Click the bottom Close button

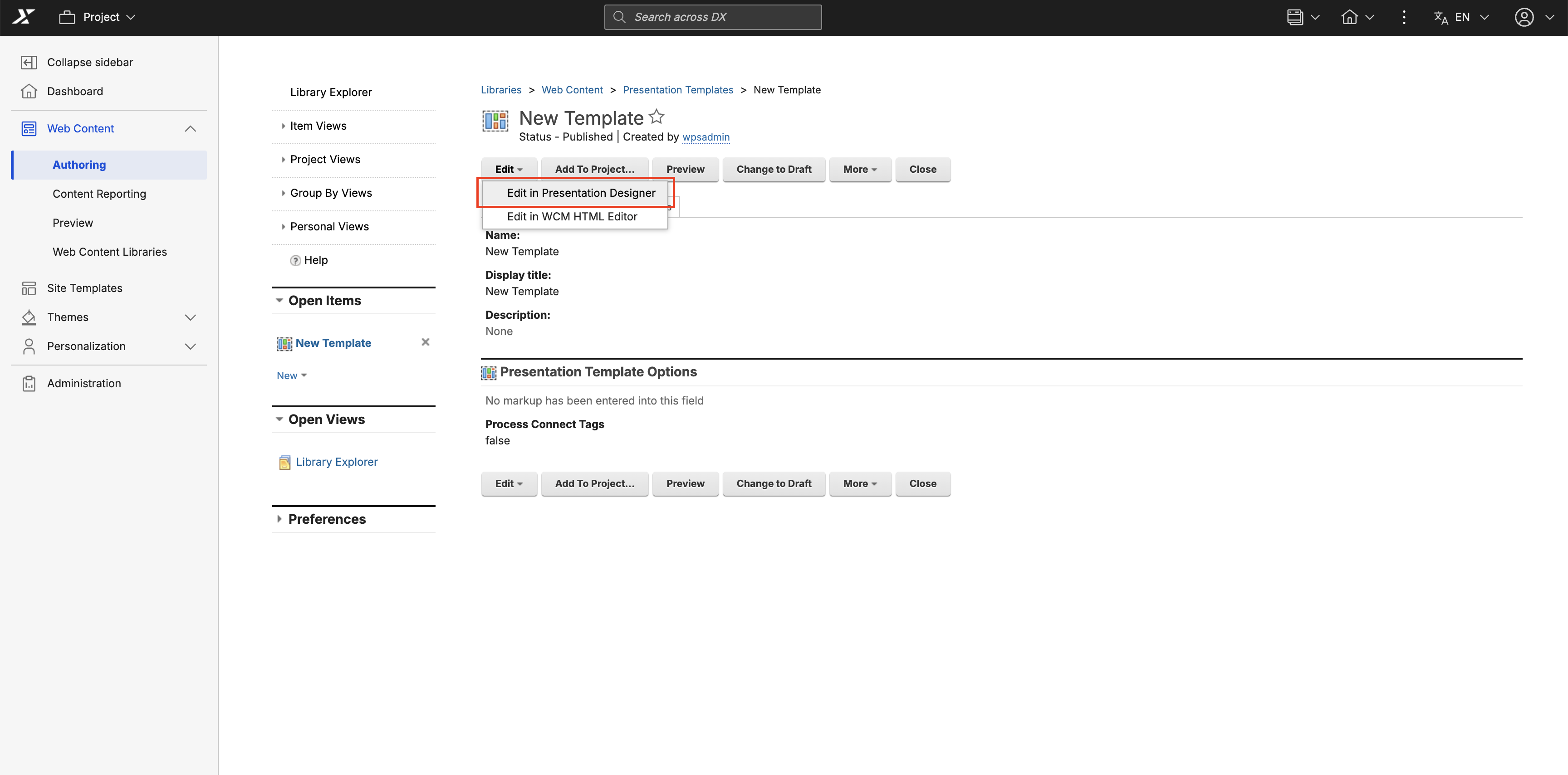pos(923,483)
